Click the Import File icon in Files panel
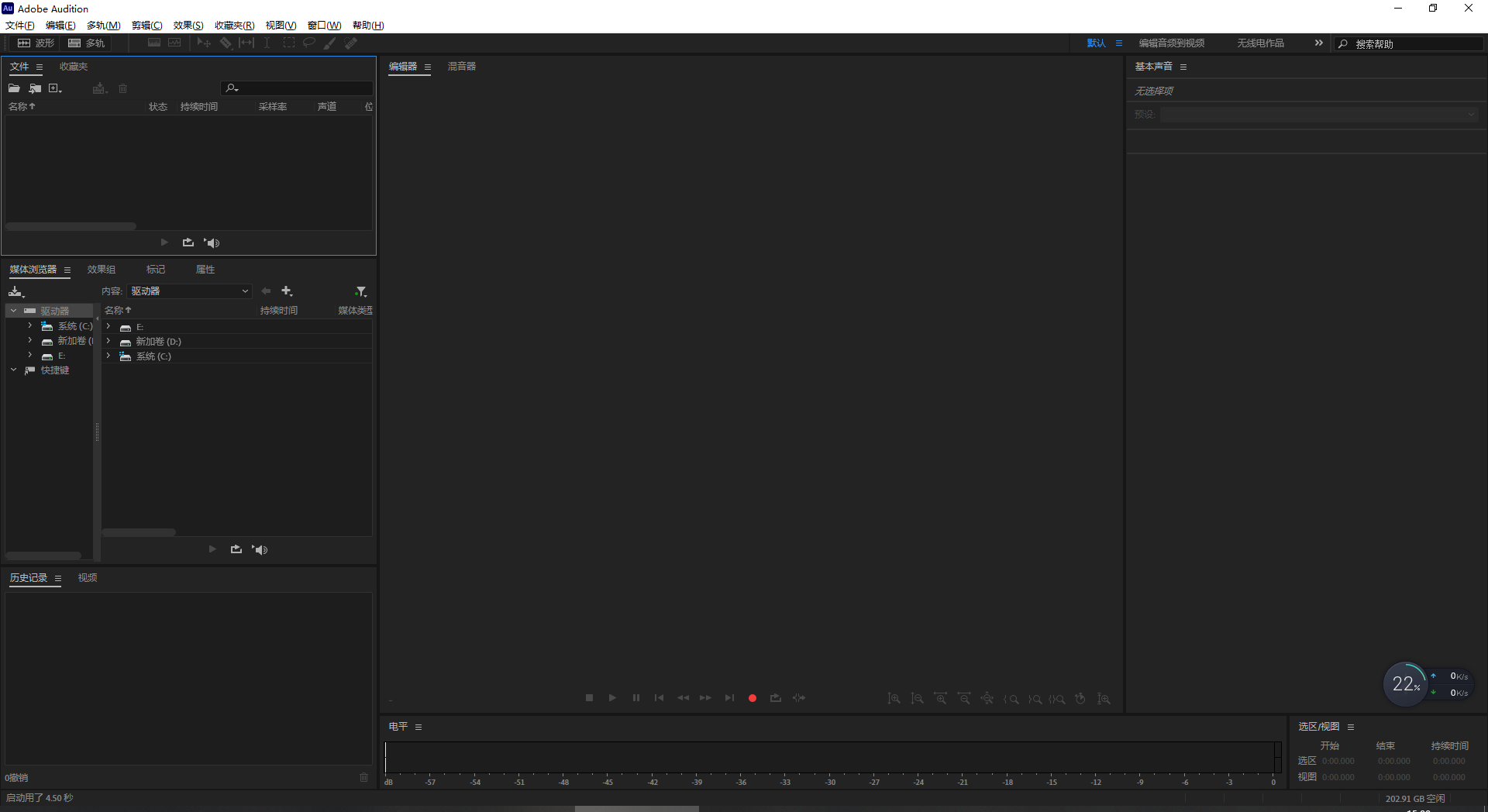 [x=35, y=88]
